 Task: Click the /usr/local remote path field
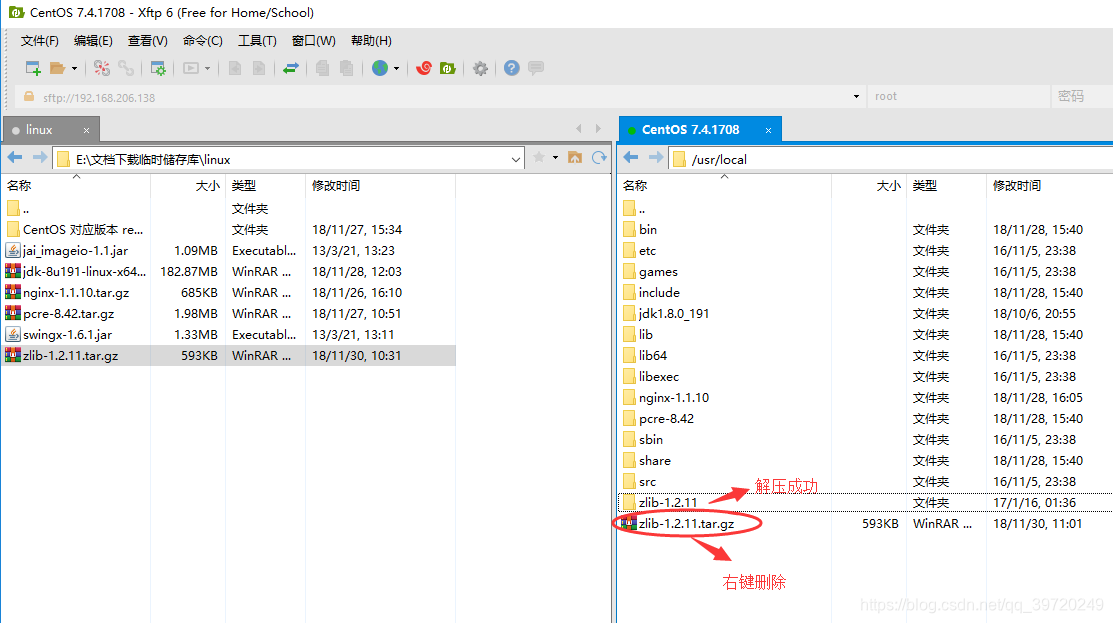click(892, 160)
